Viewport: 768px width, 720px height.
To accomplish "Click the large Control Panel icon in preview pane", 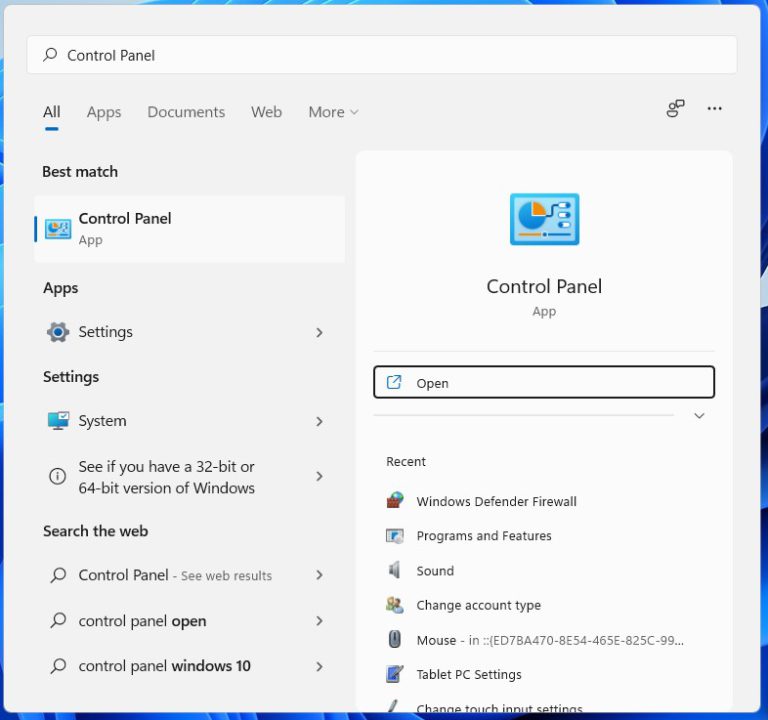I will tap(544, 220).
